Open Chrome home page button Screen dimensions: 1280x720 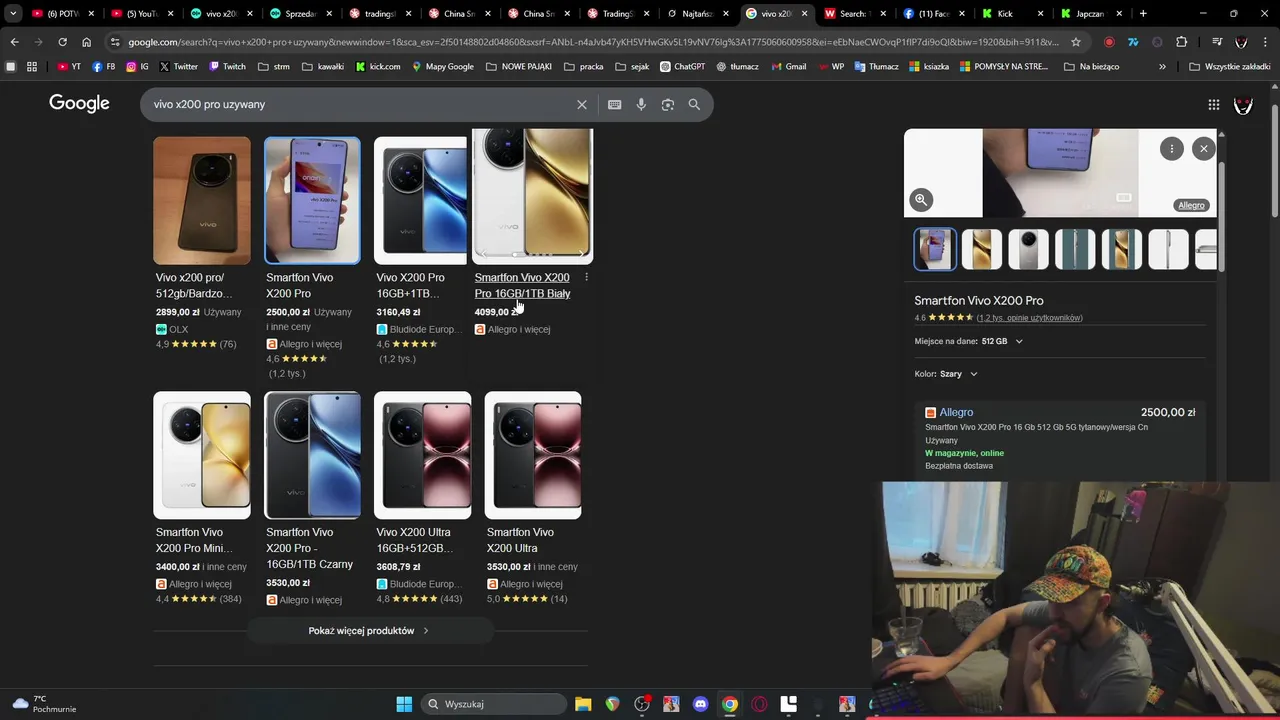[x=86, y=42]
